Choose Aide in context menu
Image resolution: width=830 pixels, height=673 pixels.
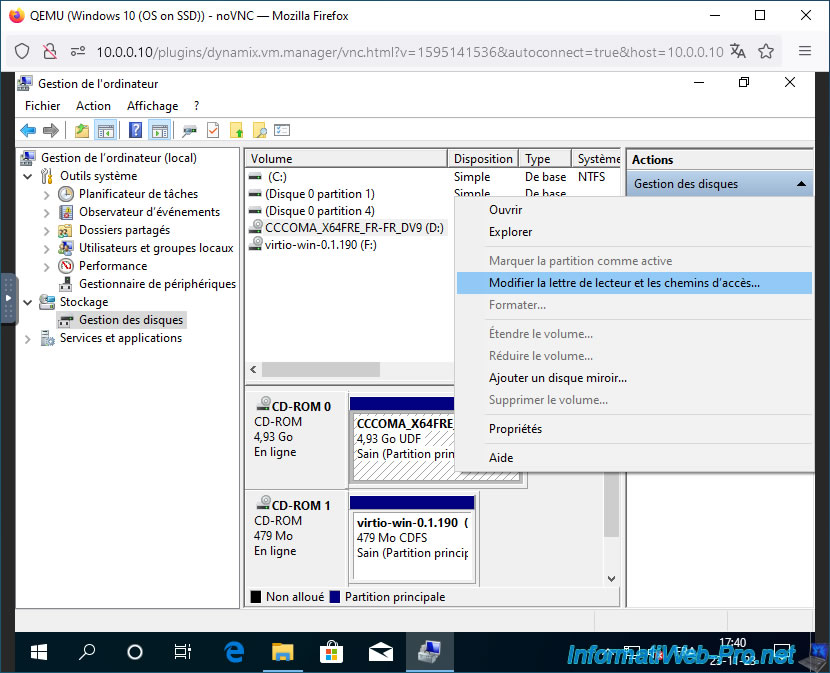coord(634,457)
